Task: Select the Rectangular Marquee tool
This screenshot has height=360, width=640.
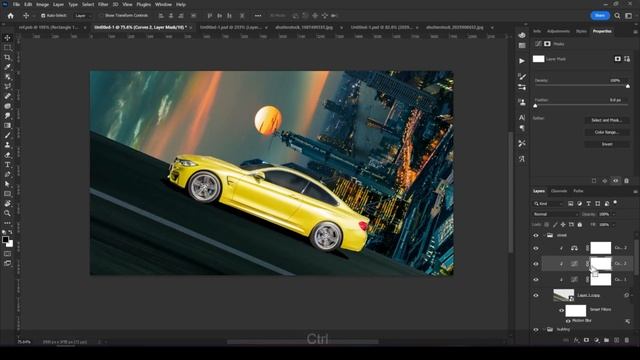Action: pyautogui.click(x=7, y=47)
